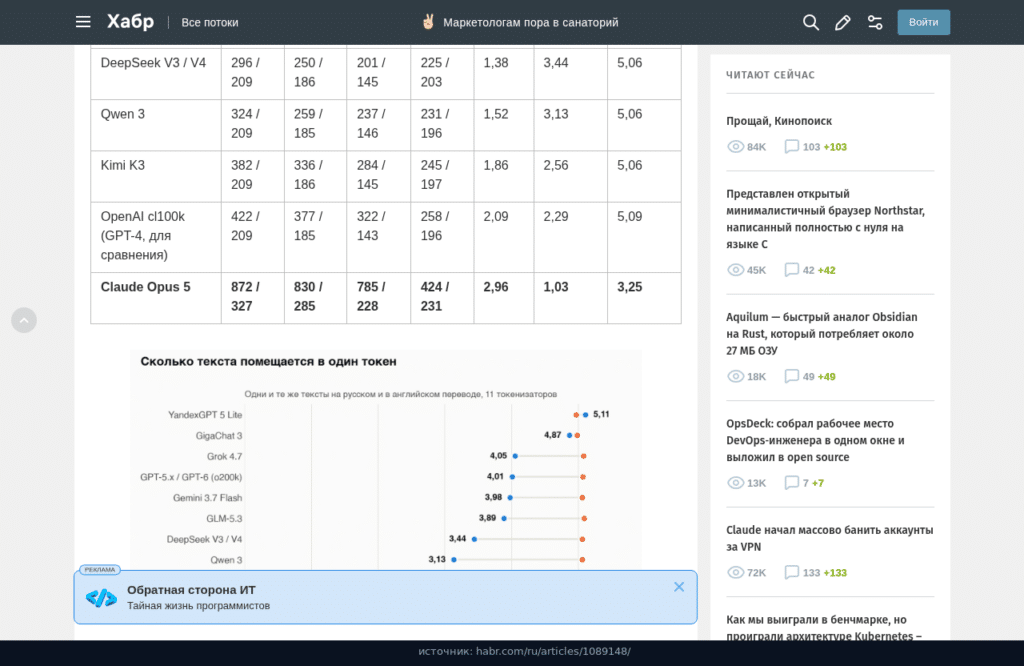Click the Grok 4.7 chart label

click(x=225, y=456)
